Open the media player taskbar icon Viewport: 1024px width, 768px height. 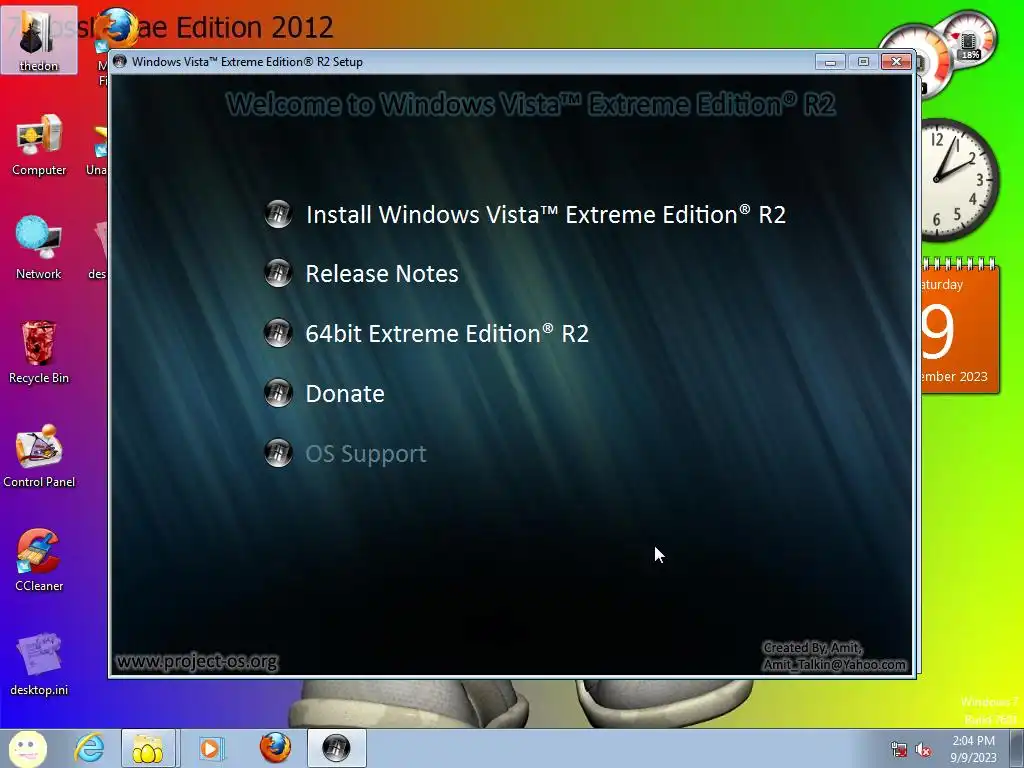click(x=211, y=748)
